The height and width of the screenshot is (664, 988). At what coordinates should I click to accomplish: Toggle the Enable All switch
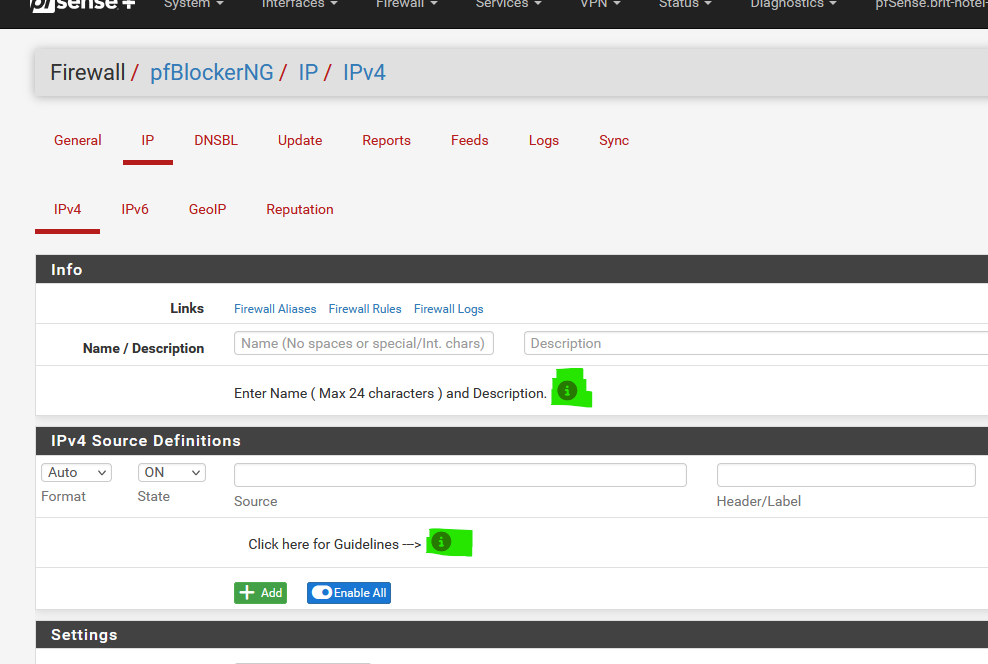[x=348, y=593]
